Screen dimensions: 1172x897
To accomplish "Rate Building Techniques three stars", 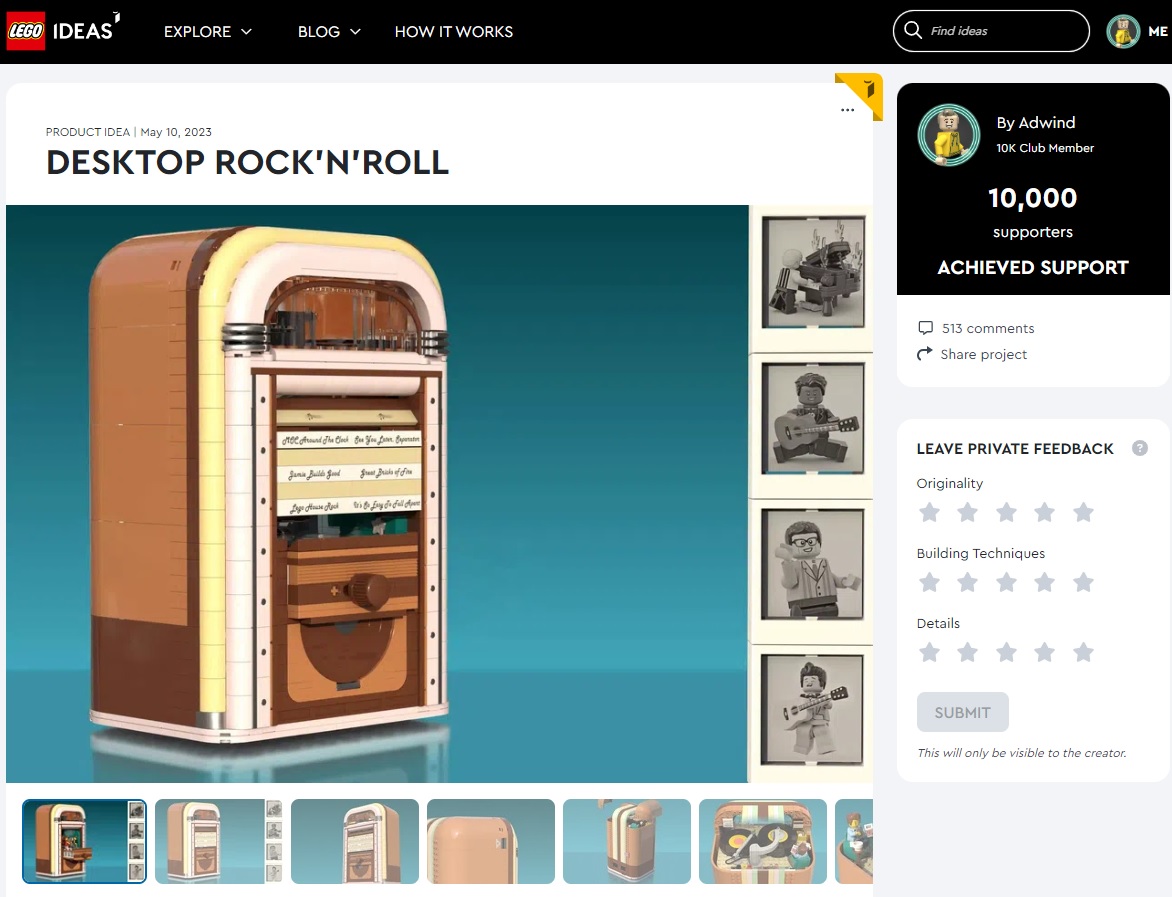I will tap(1006, 582).
